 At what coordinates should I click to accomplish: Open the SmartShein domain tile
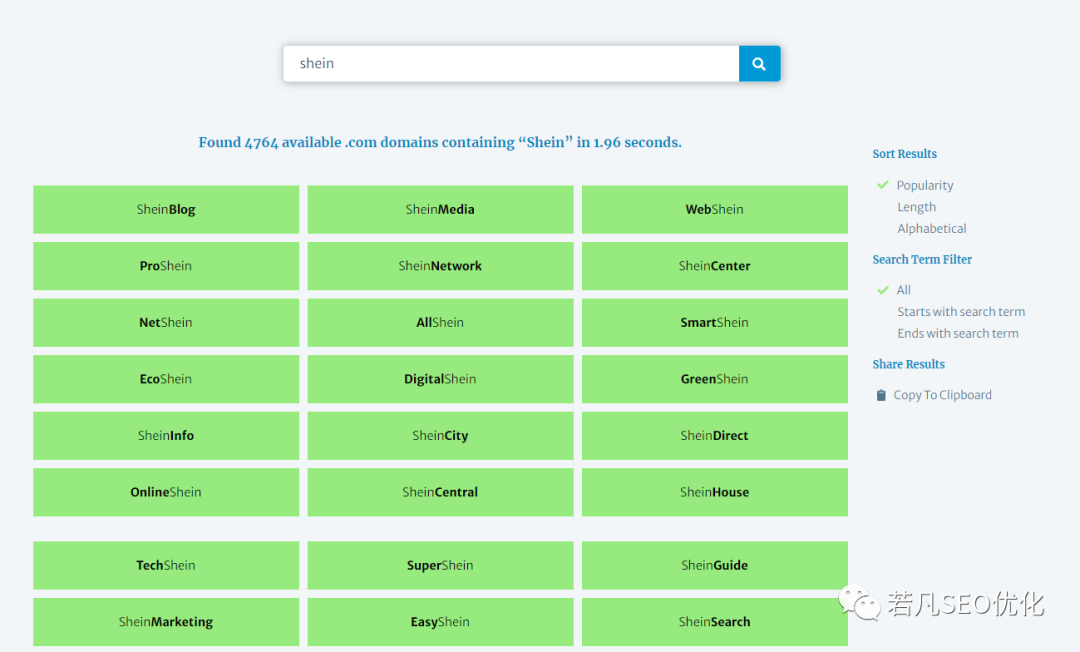pos(714,322)
